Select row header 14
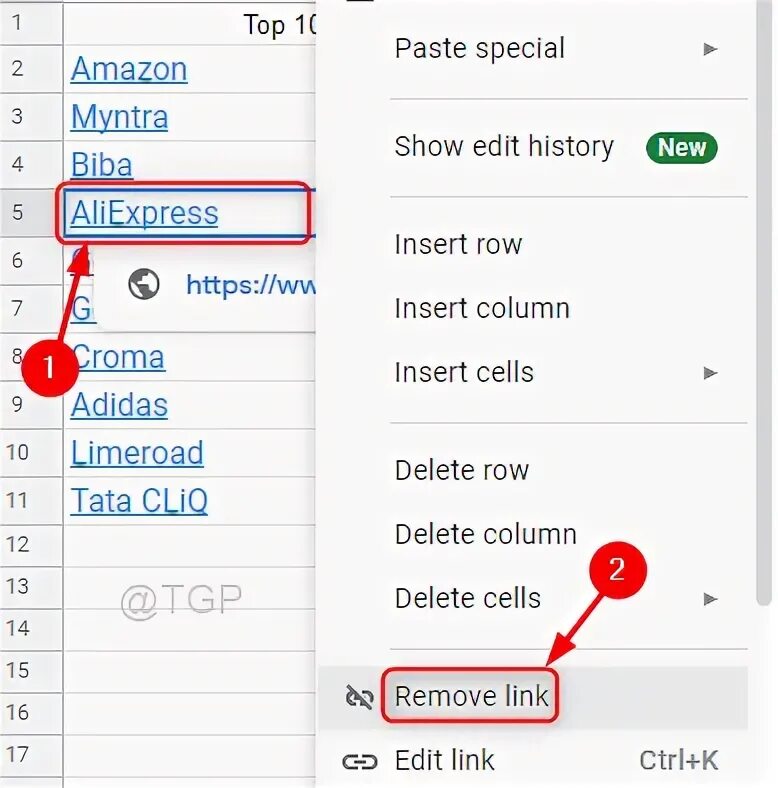The width and height of the screenshot is (778, 788). tap(31, 630)
